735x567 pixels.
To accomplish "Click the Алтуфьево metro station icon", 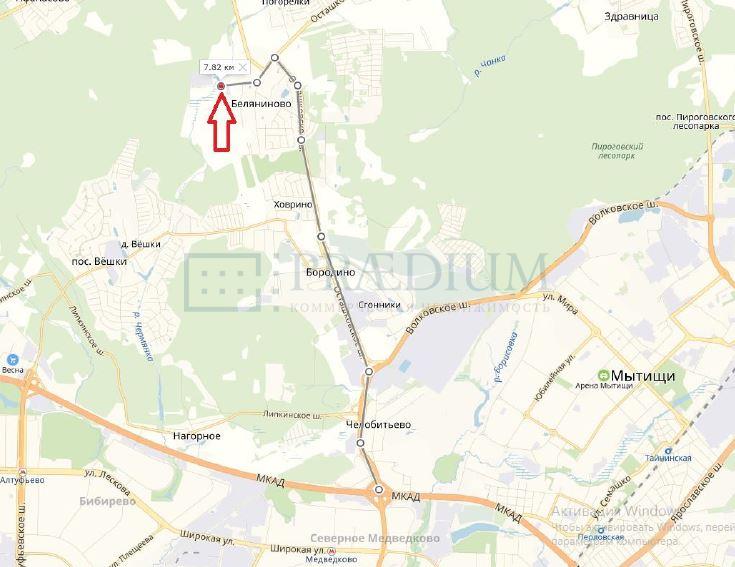I will point(22,472).
